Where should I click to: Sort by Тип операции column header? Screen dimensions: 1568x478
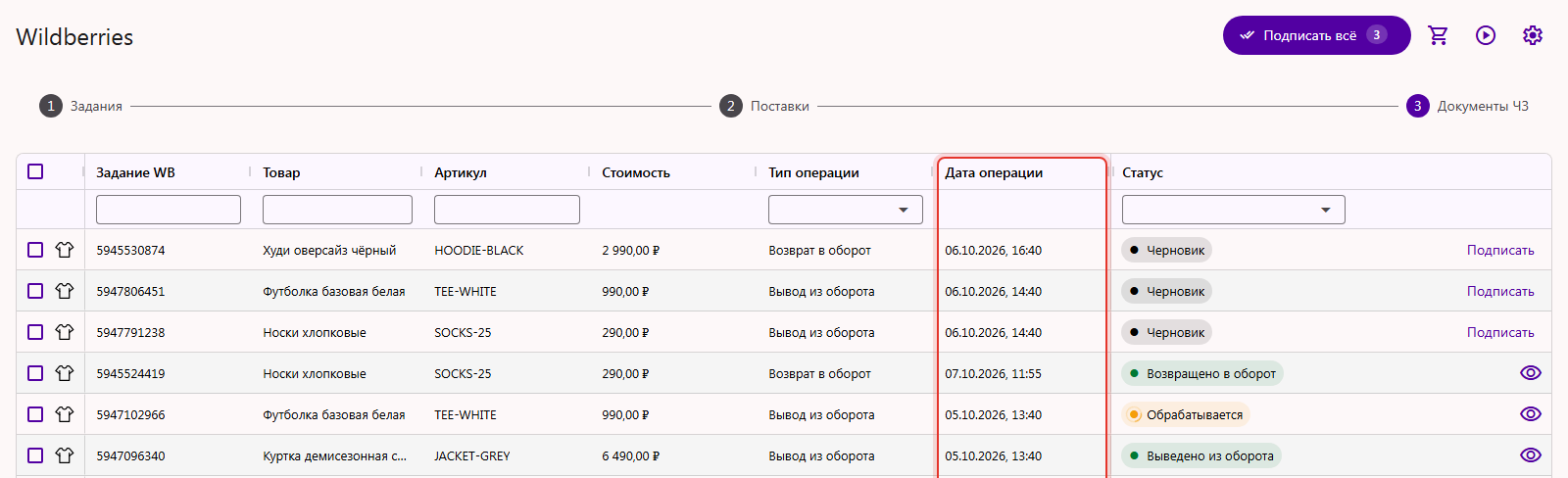[x=813, y=172]
